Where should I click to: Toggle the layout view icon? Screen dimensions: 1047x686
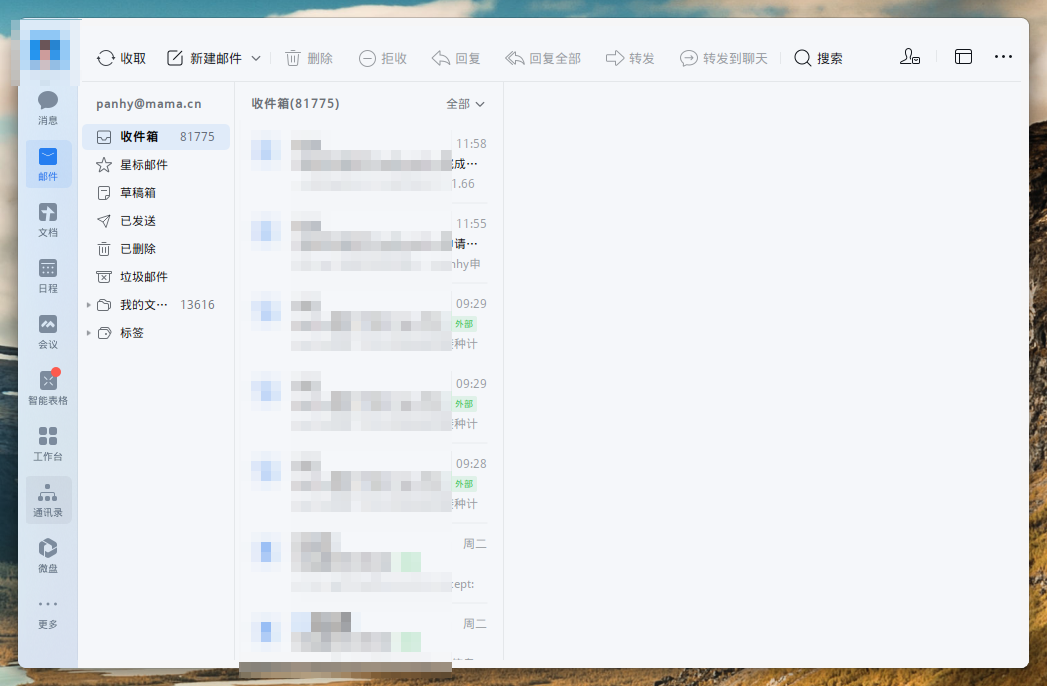pyautogui.click(x=963, y=57)
